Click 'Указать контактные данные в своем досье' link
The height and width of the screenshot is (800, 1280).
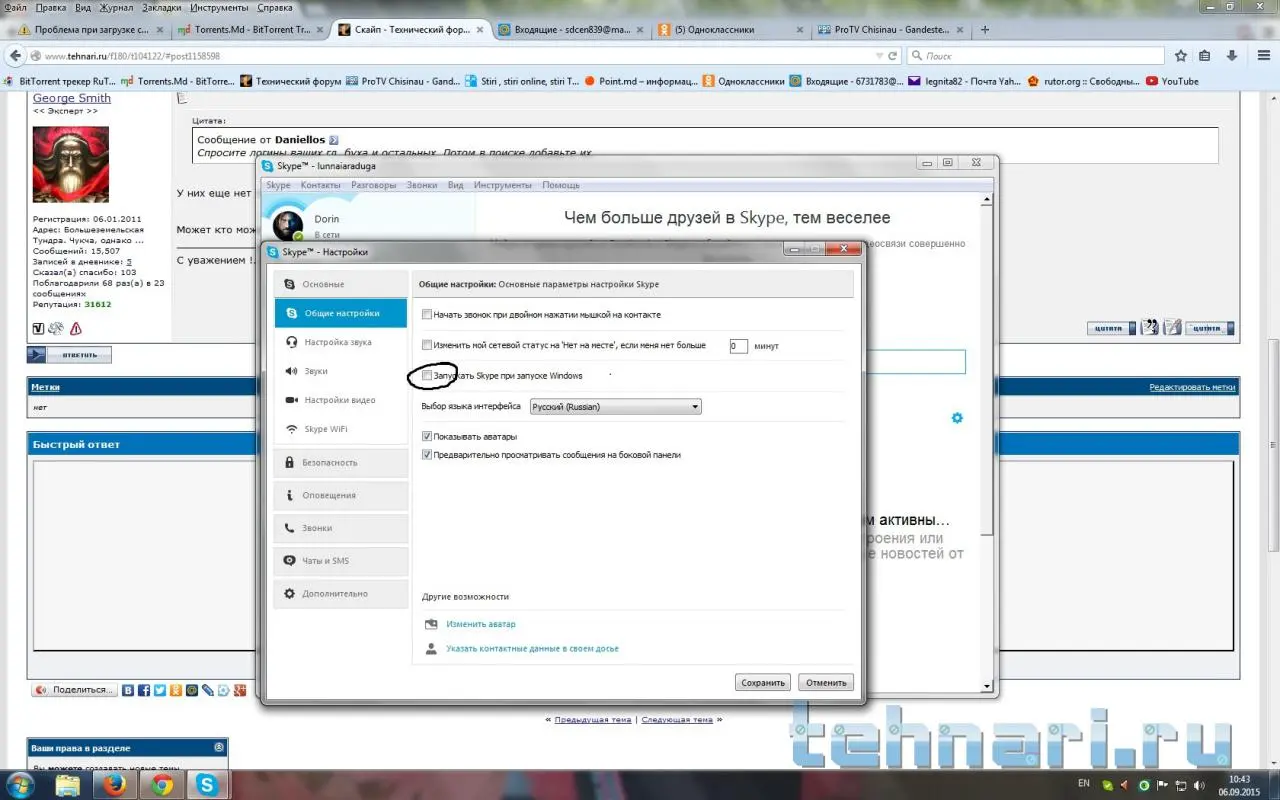coord(532,649)
